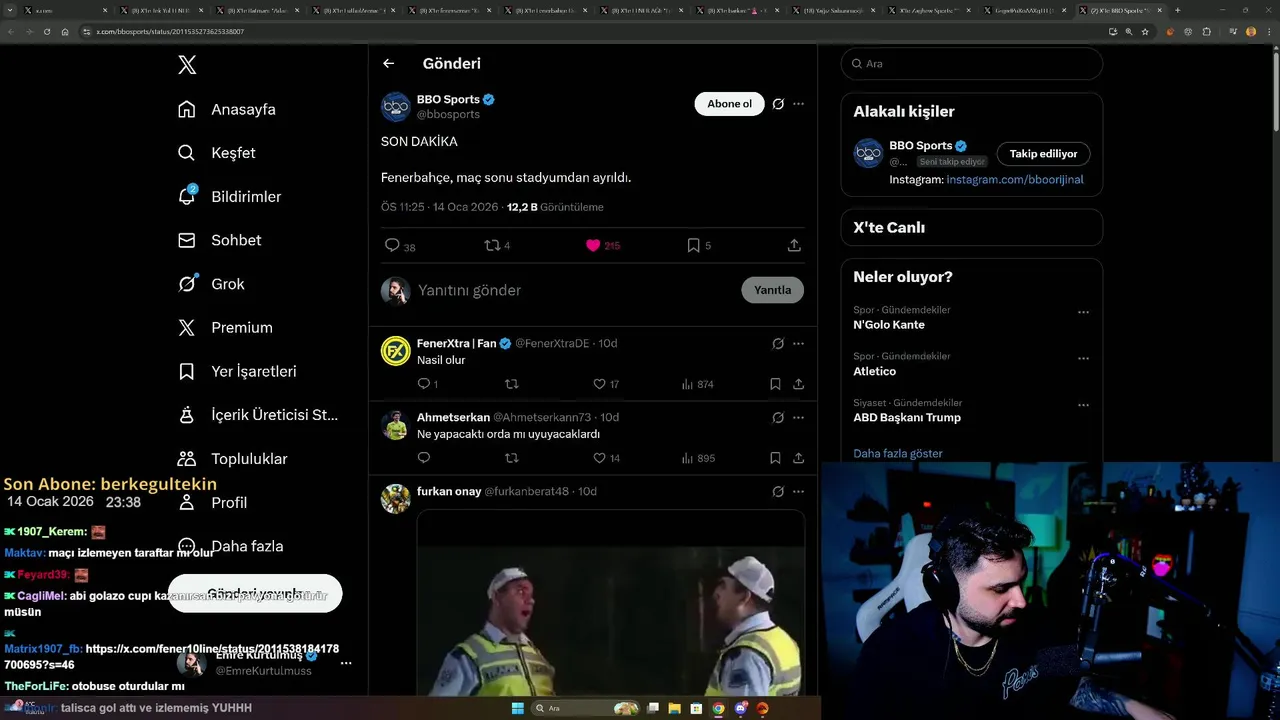The image size is (1280, 720).
Task: Click the back arrow beside Gönderi
Action: click(x=389, y=63)
